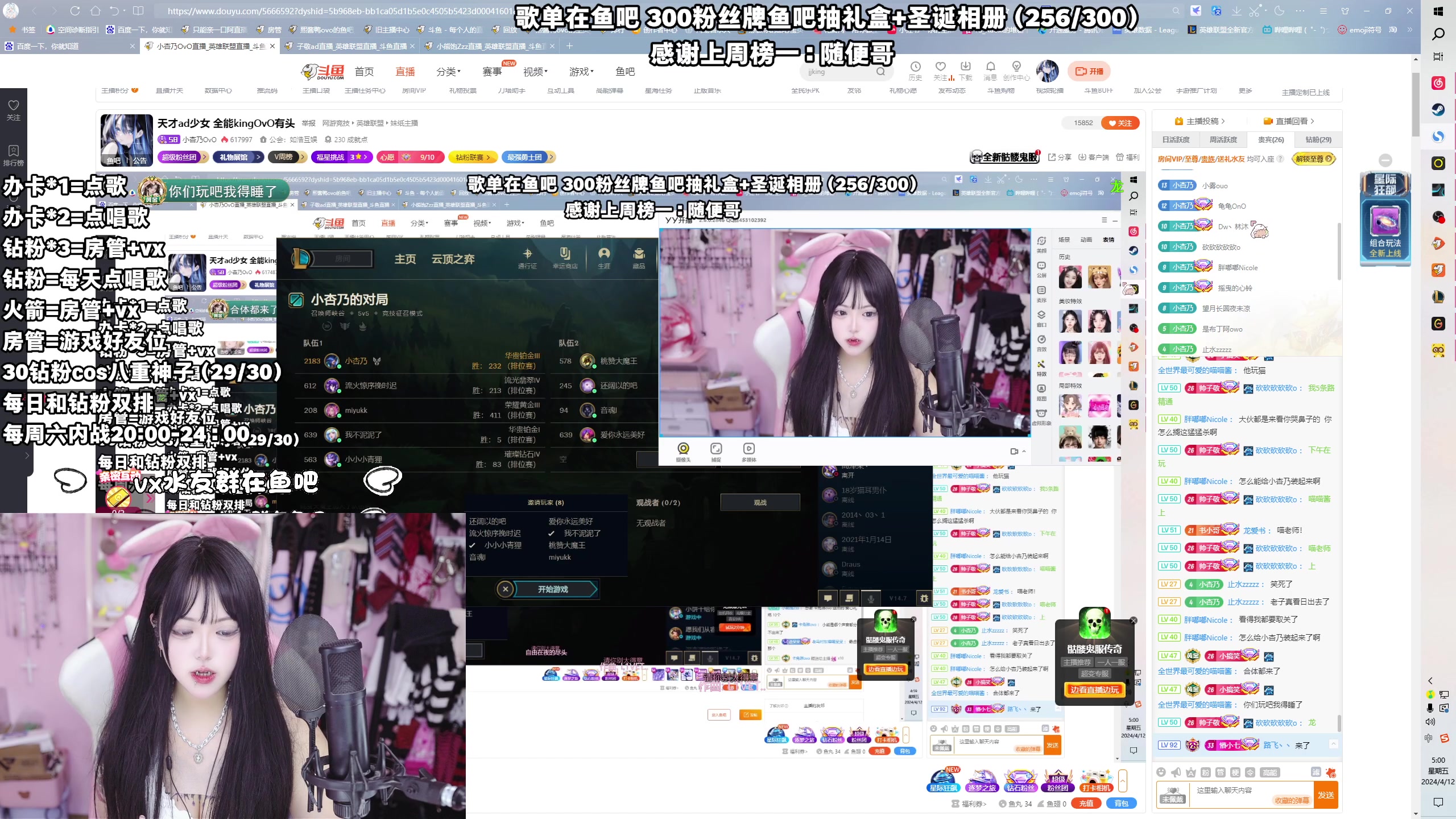The image size is (1456, 819).
Task: Open the 福利 gift benefits icon
Action: pyautogui.click(x=1127, y=158)
